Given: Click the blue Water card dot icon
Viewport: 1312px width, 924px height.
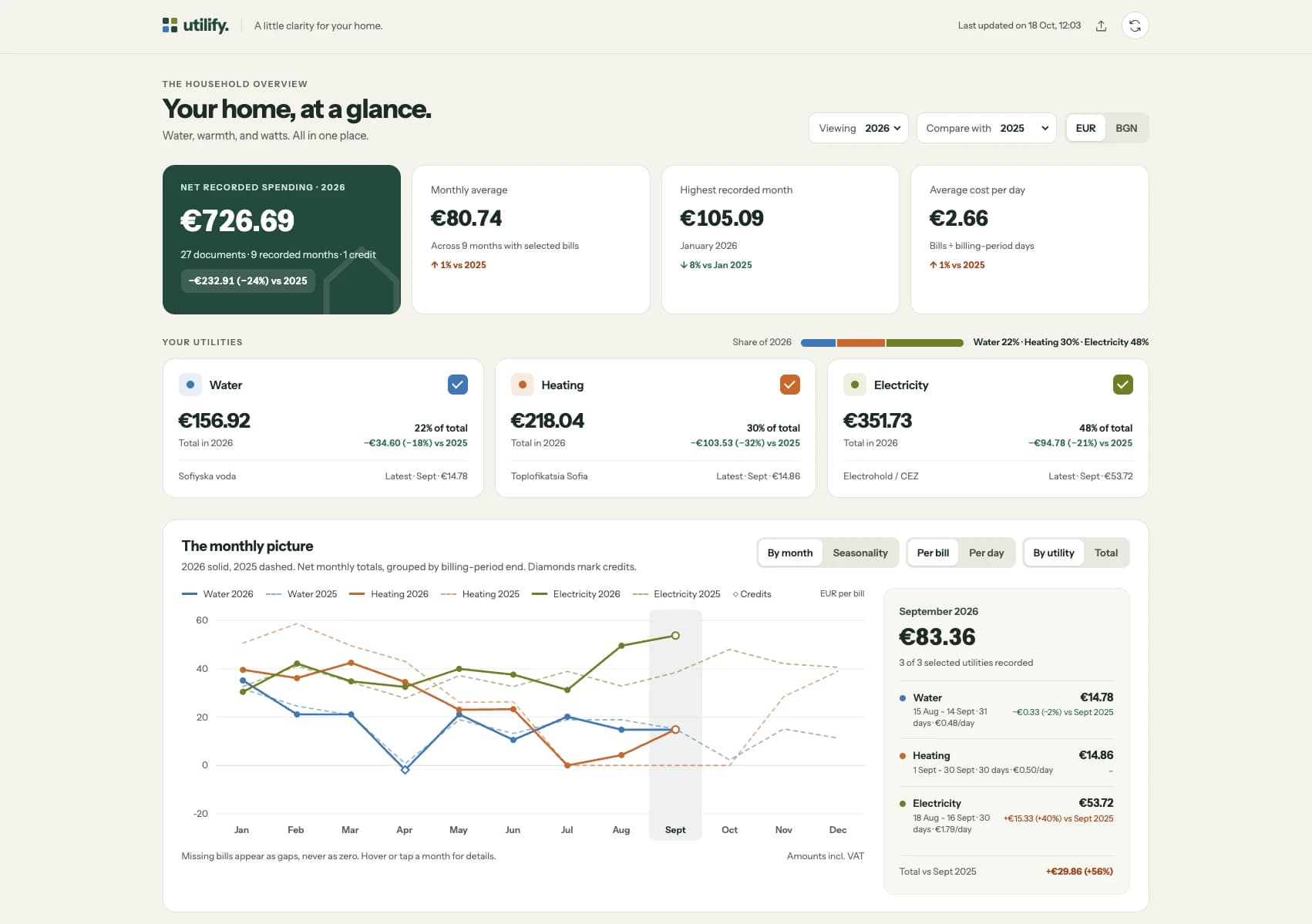Looking at the screenshot, I should pos(190,385).
